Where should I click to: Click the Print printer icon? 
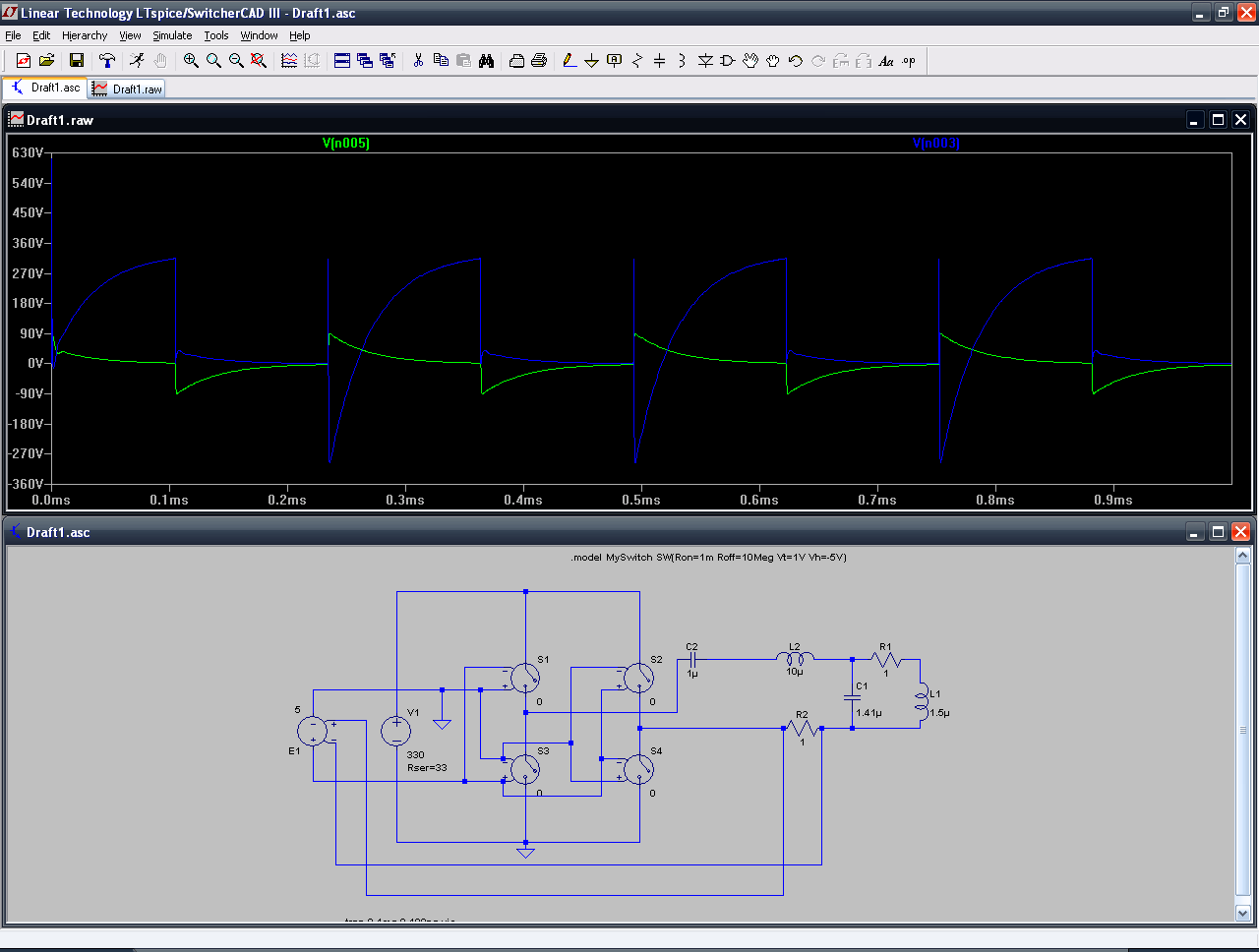539,61
